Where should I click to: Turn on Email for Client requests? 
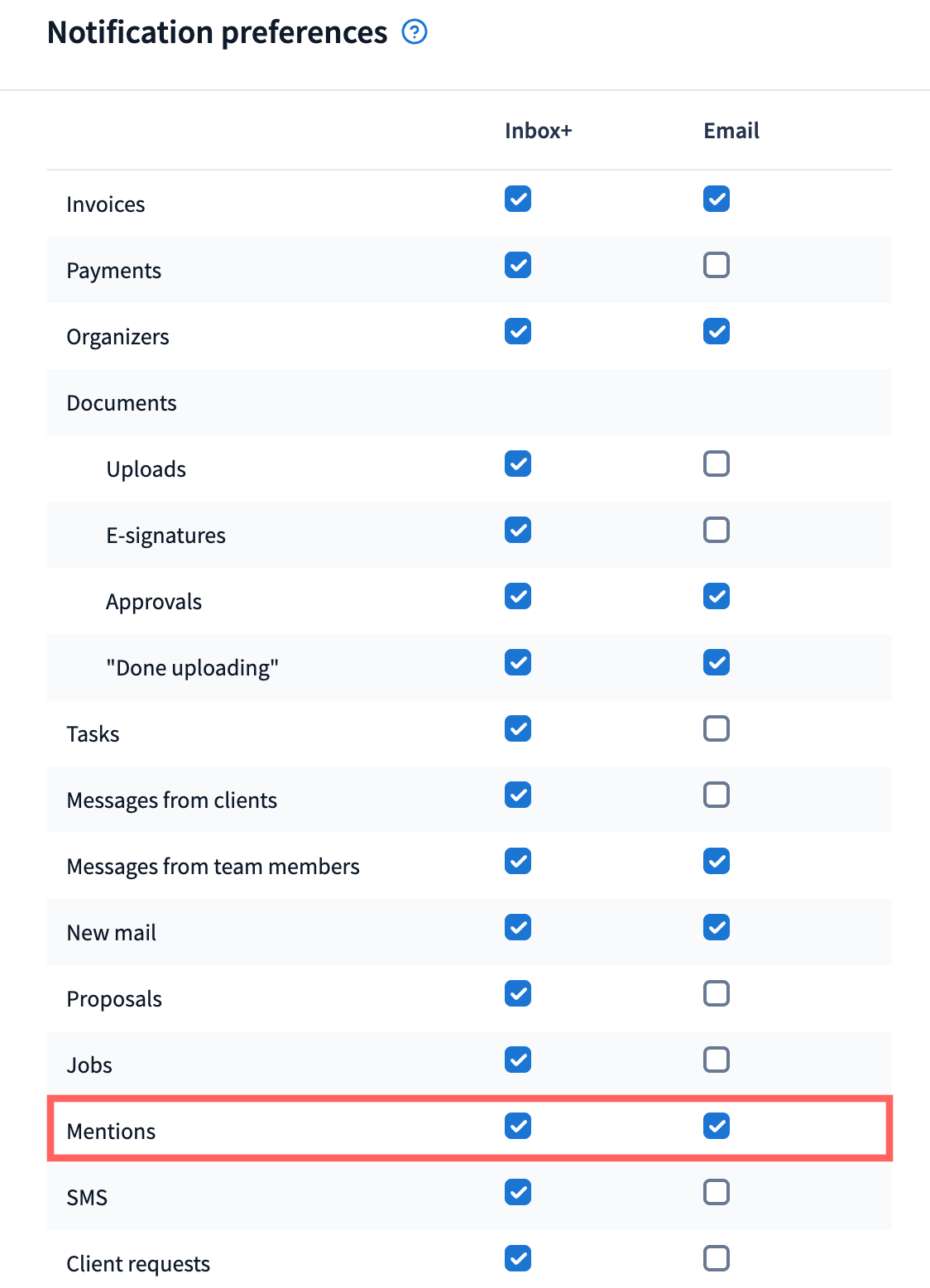[x=717, y=1258]
